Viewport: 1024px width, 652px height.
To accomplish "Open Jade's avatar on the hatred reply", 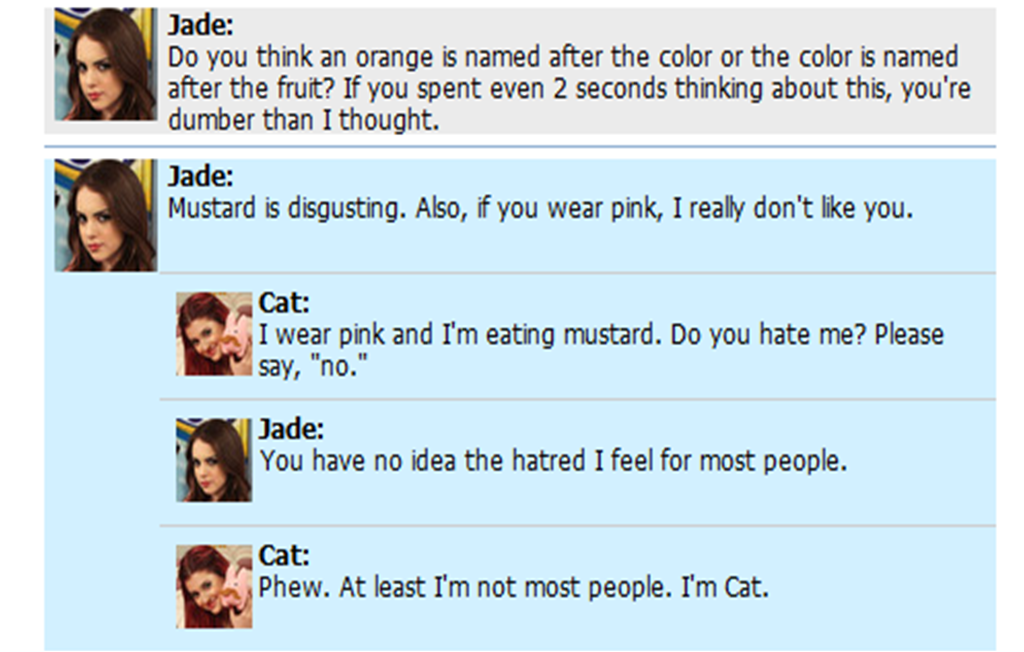I will coord(214,460).
